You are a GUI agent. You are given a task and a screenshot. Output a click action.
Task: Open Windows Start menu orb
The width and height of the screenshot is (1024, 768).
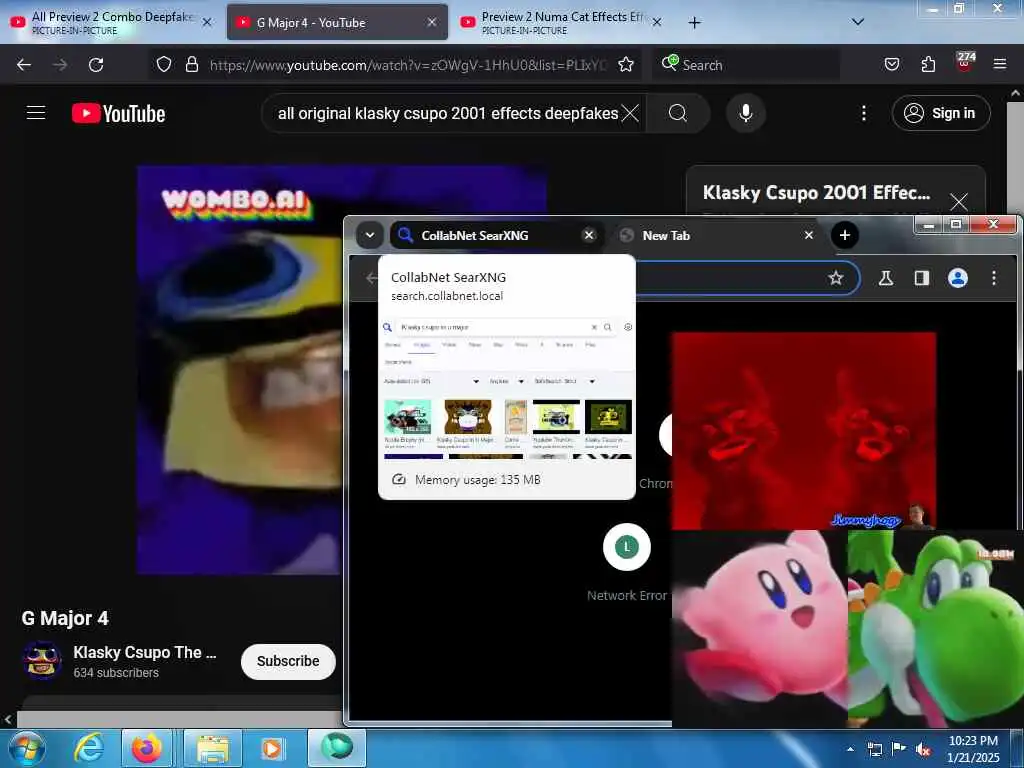point(26,748)
